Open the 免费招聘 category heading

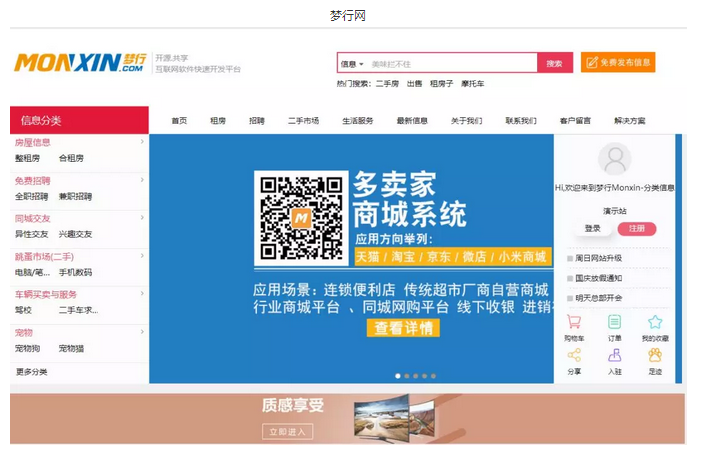[x=33, y=181]
